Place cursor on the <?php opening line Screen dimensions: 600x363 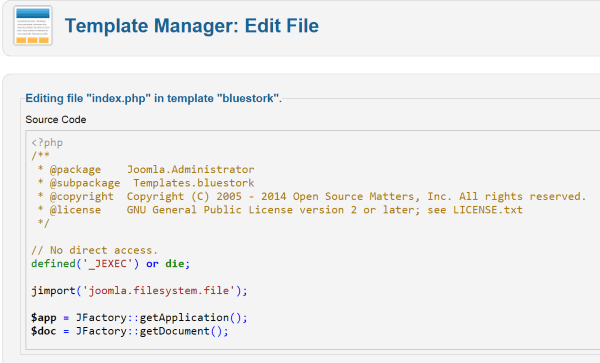coord(47,143)
